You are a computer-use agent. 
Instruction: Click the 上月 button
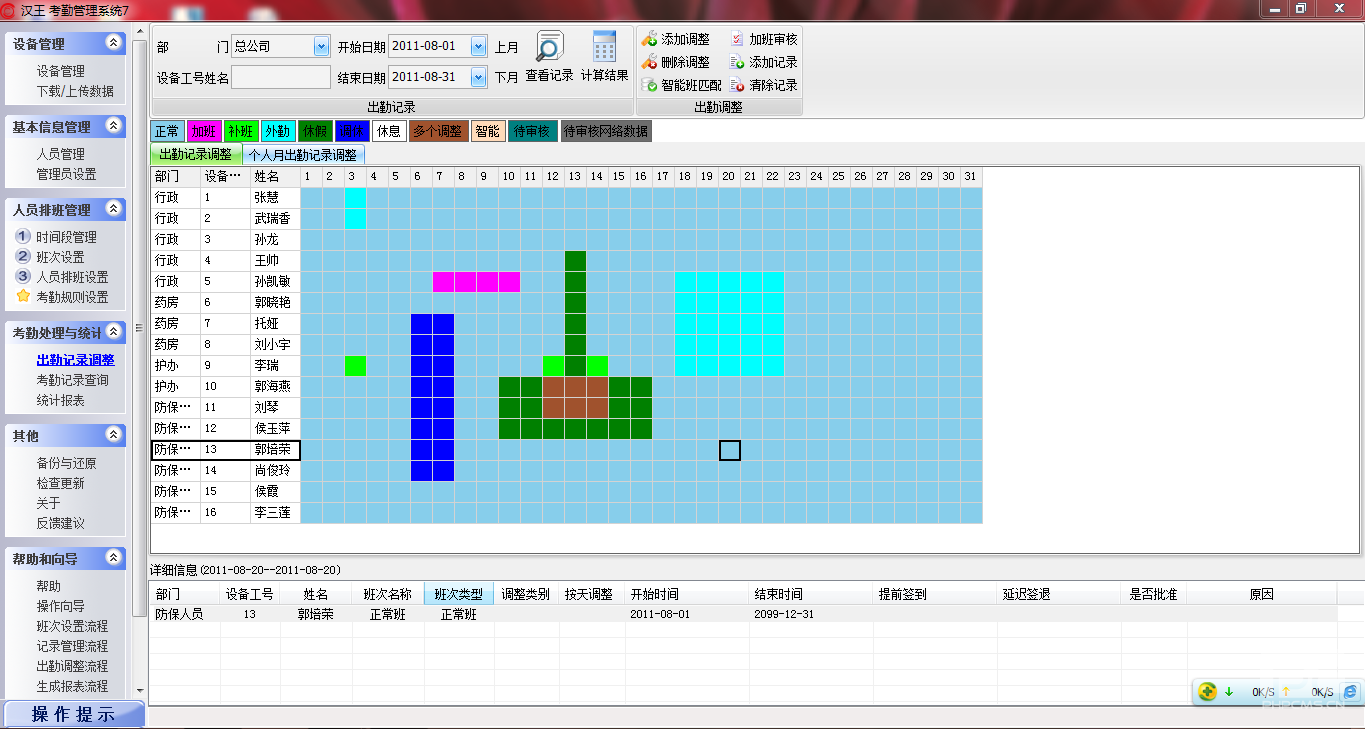pyautogui.click(x=507, y=47)
